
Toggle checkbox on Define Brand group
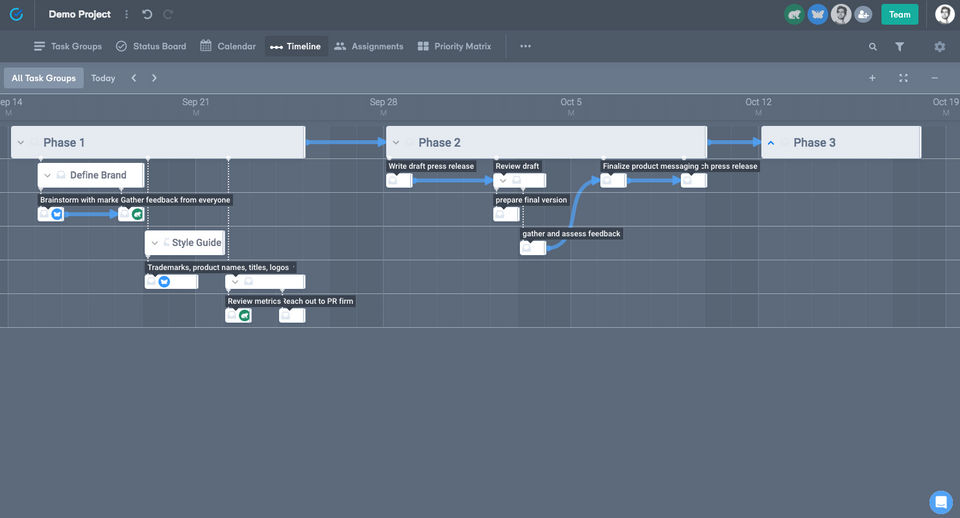point(61,175)
